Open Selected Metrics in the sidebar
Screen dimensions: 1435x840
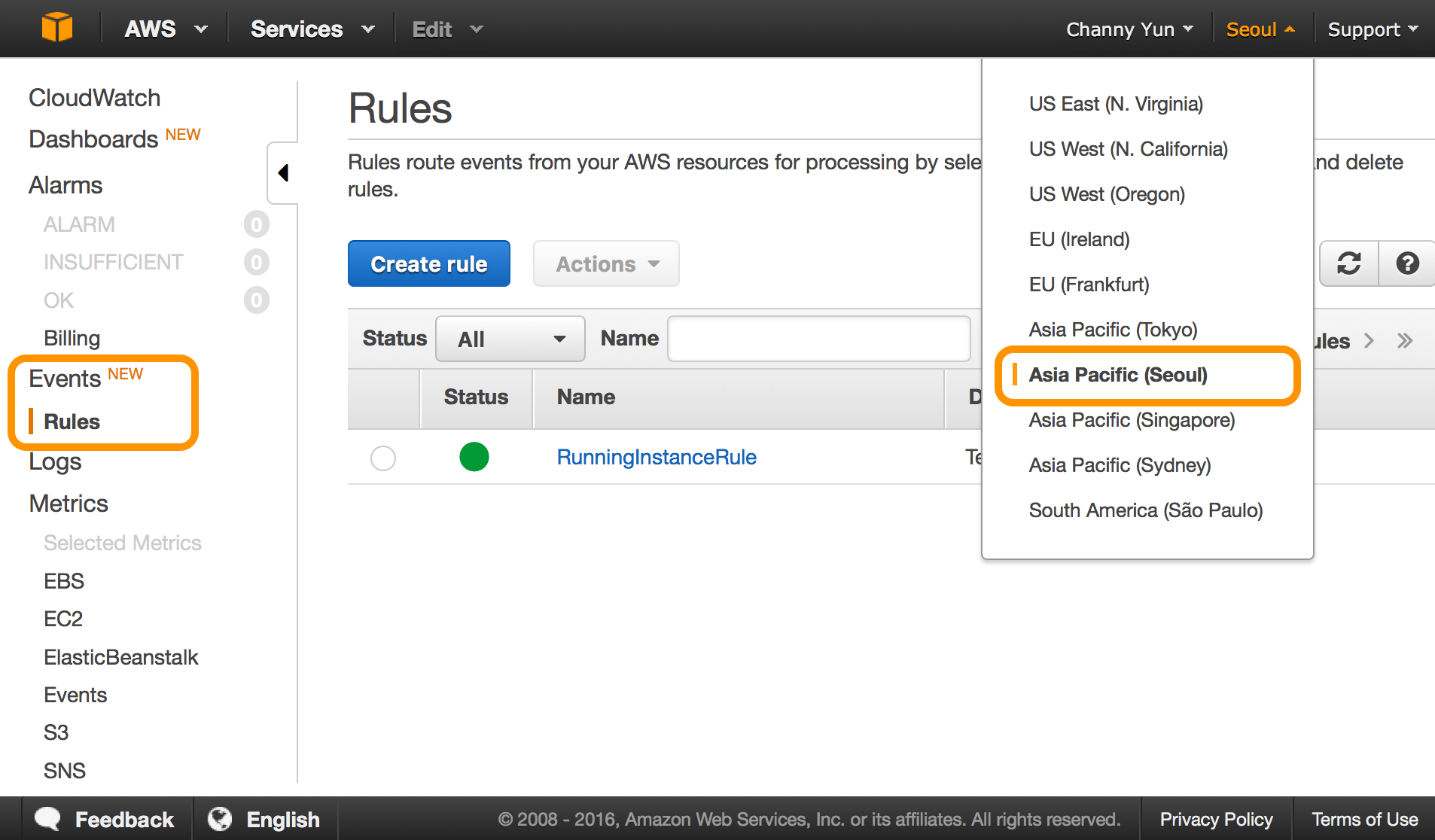pyautogui.click(x=123, y=543)
